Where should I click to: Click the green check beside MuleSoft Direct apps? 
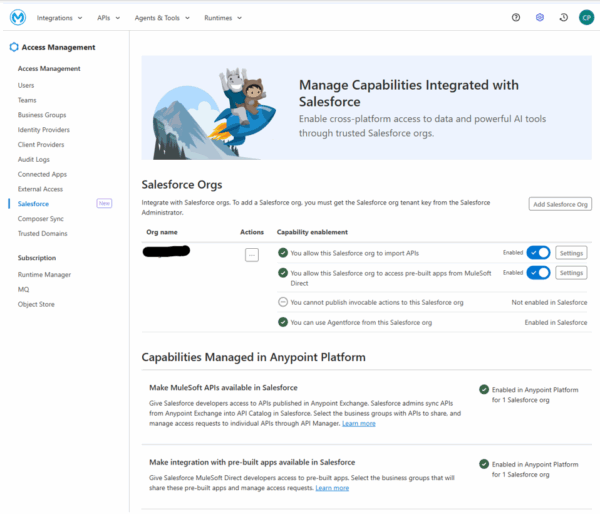point(283,273)
